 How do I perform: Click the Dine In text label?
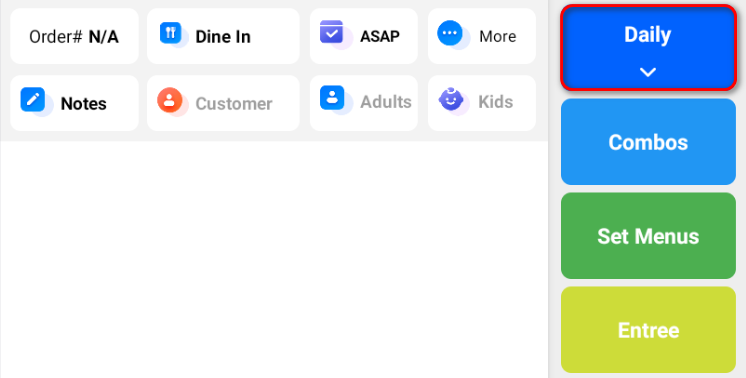(x=223, y=37)
